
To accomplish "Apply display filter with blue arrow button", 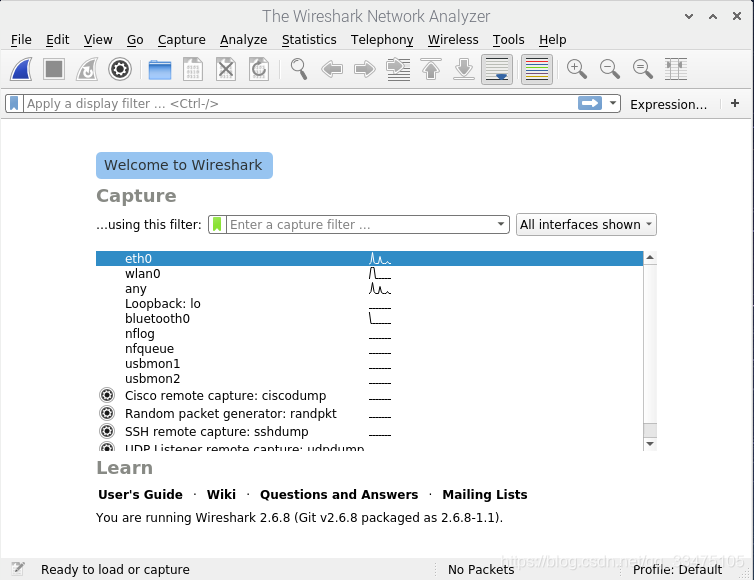I will pos(590,103).
